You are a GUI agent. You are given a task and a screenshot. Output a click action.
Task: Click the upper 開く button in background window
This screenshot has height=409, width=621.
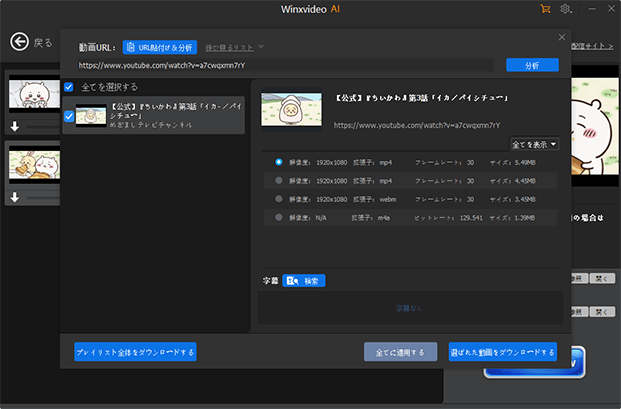602,278
